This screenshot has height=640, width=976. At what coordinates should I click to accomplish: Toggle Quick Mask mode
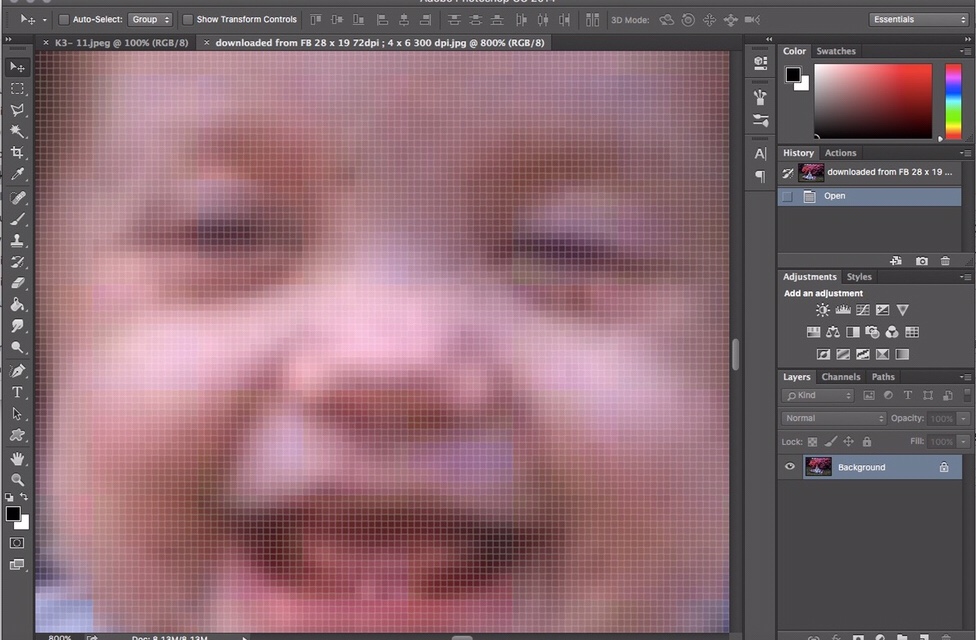point(17,543)
